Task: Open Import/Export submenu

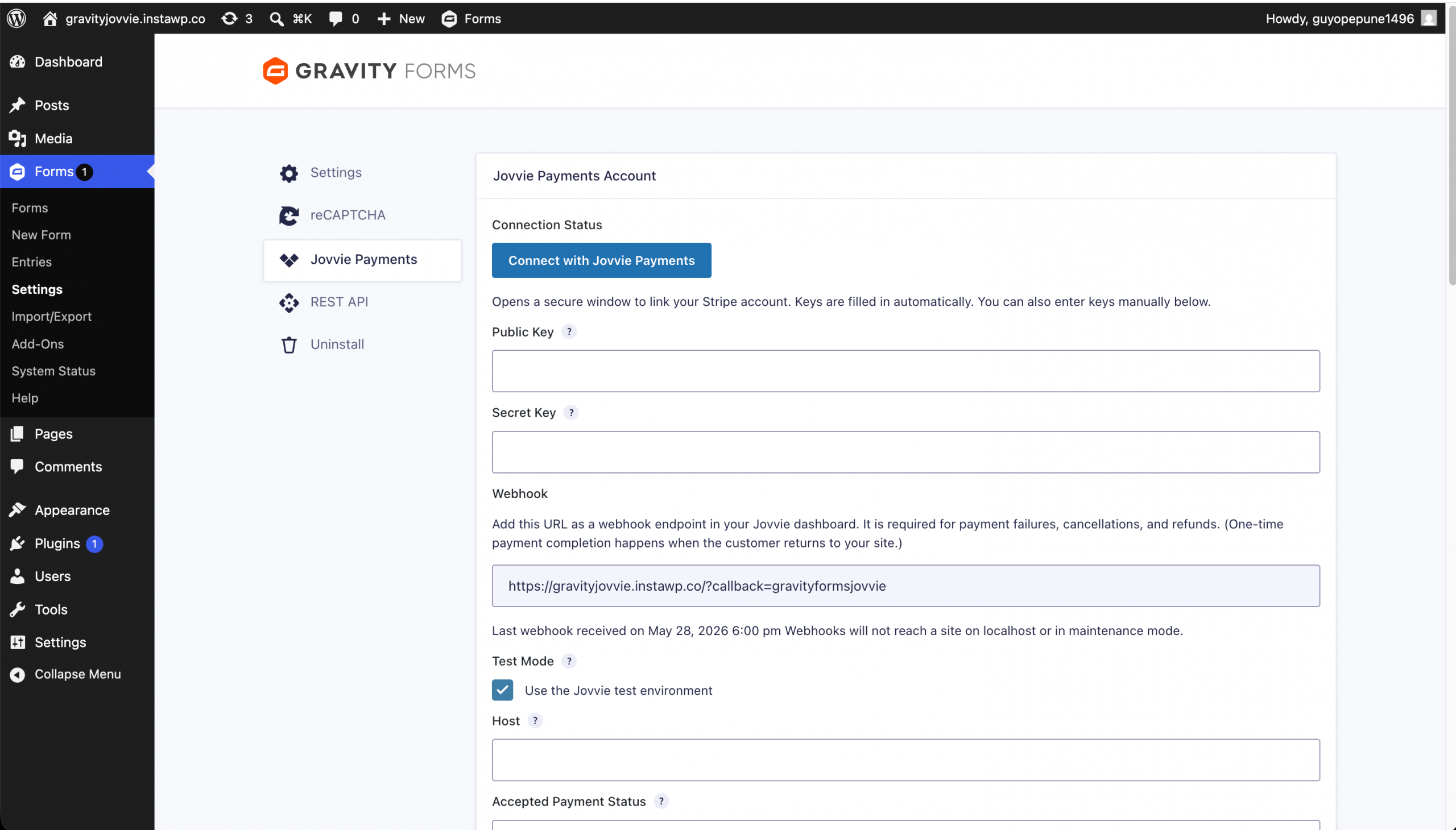Action: click(51, 317)
